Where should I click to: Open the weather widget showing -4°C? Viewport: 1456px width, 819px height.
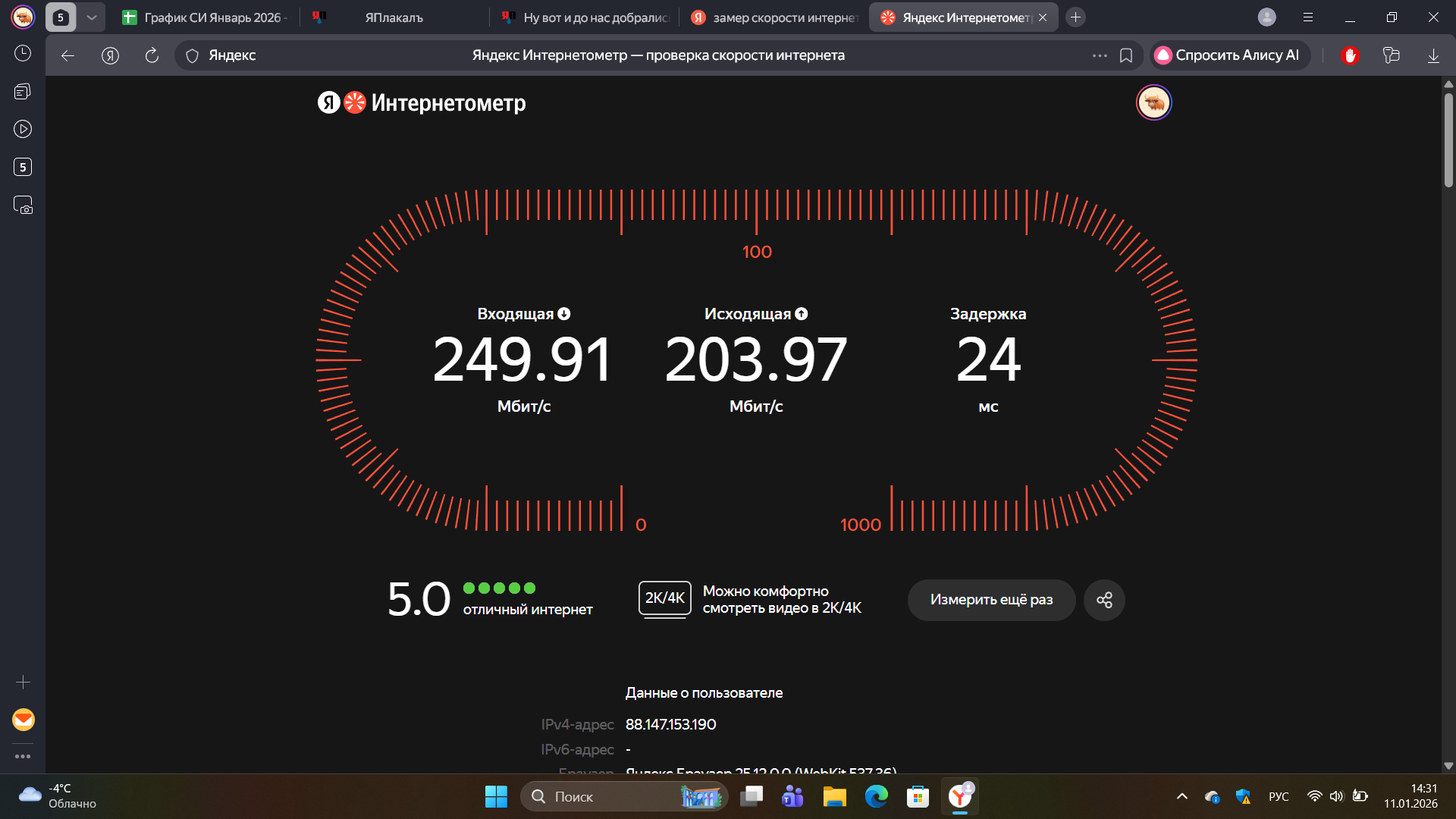pyautogui.click(x=58, y=796)
